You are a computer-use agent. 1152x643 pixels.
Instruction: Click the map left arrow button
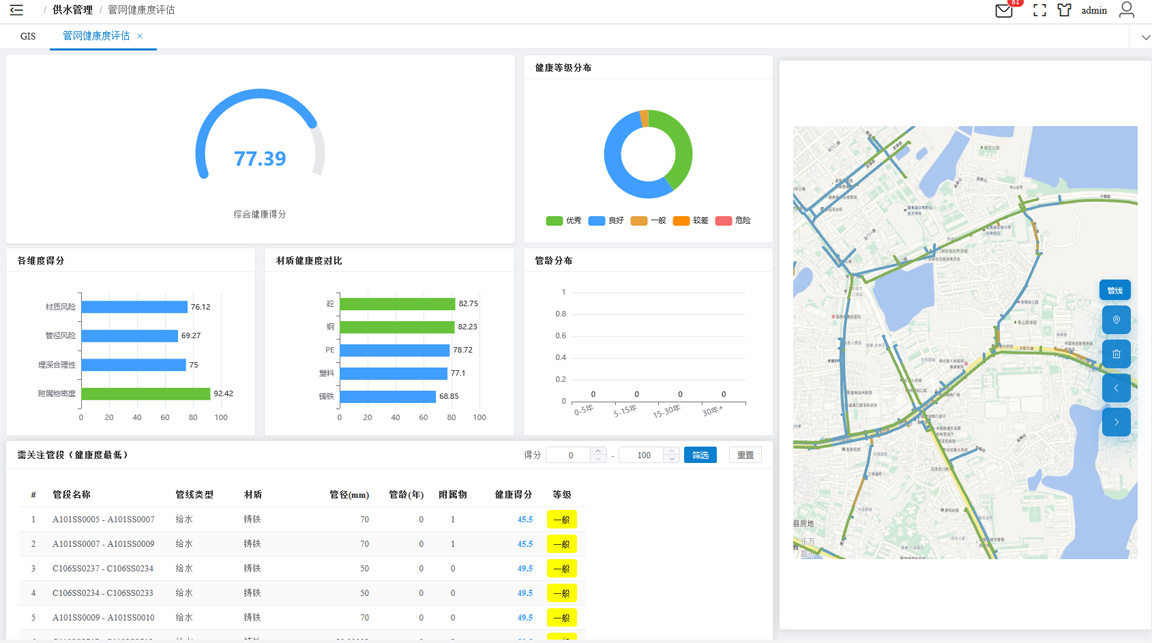1116,388
